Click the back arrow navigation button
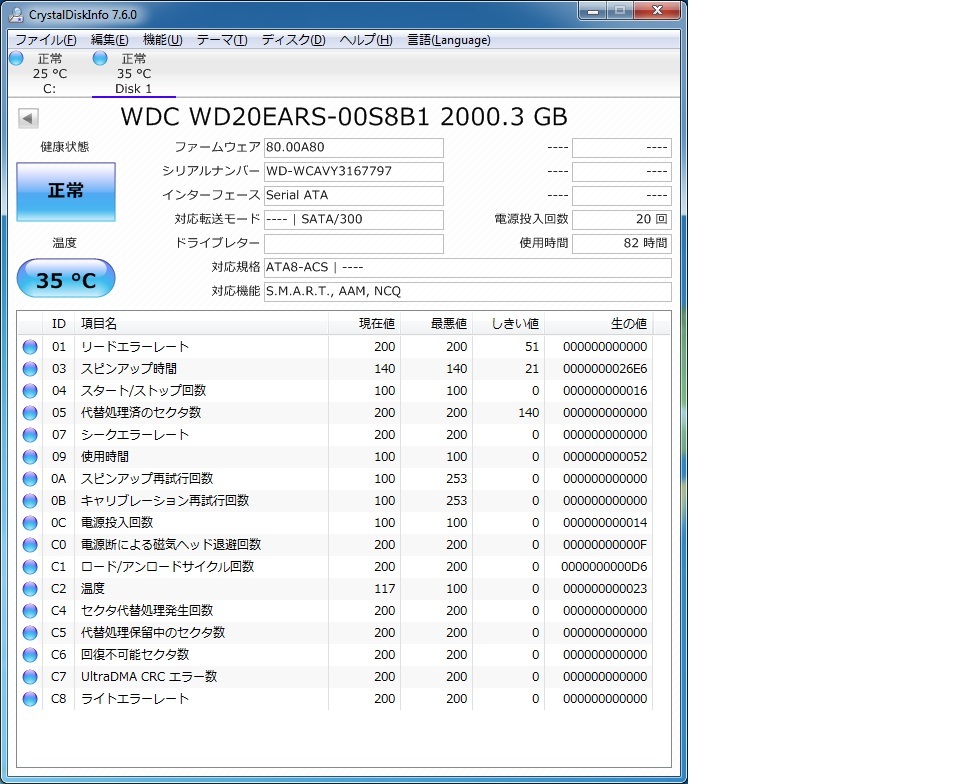This screenshot has height=784, width=960. [28, 118]
